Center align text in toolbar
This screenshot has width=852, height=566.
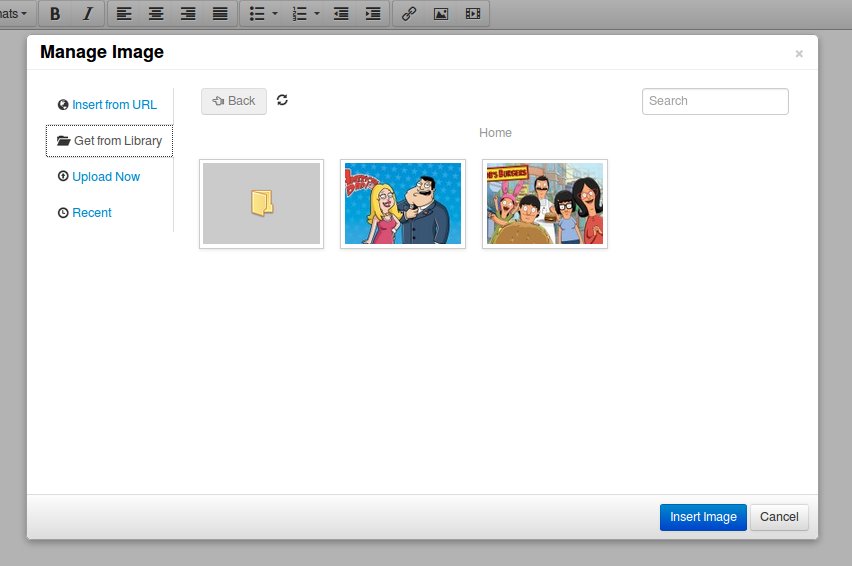156,14
